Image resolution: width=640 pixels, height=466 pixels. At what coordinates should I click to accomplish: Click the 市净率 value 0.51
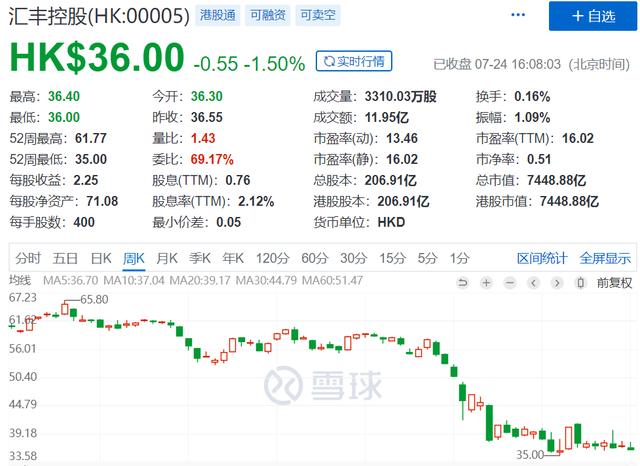[539, 159]
